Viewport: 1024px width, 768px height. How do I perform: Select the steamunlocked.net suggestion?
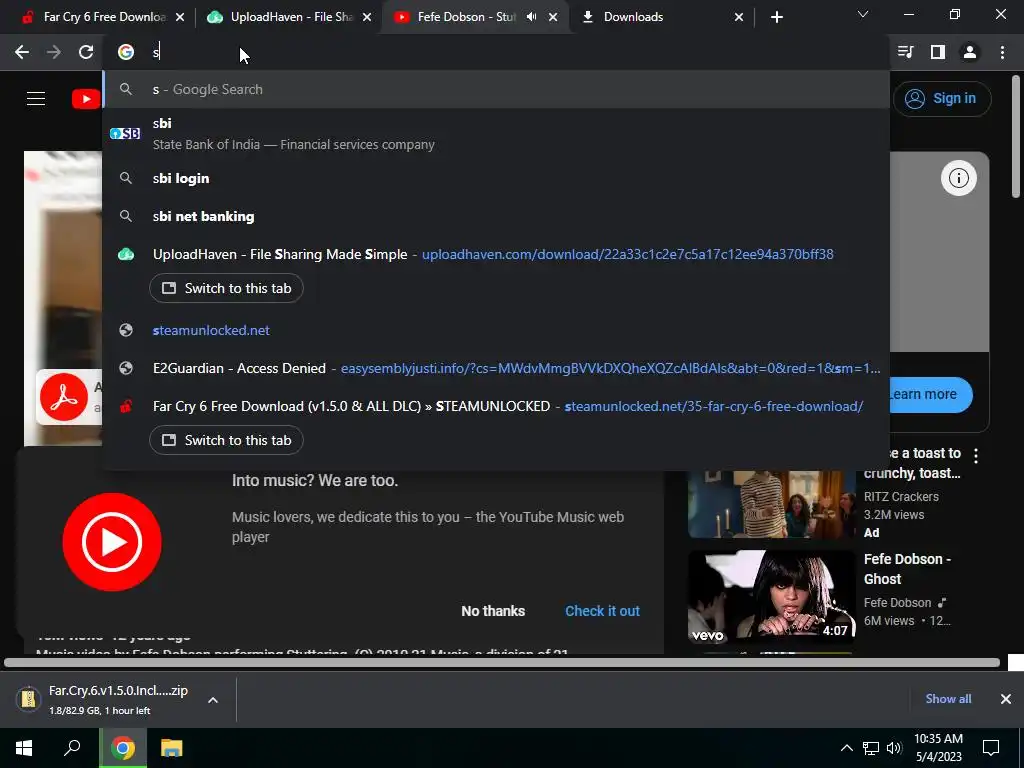click(x=496, y=330)
